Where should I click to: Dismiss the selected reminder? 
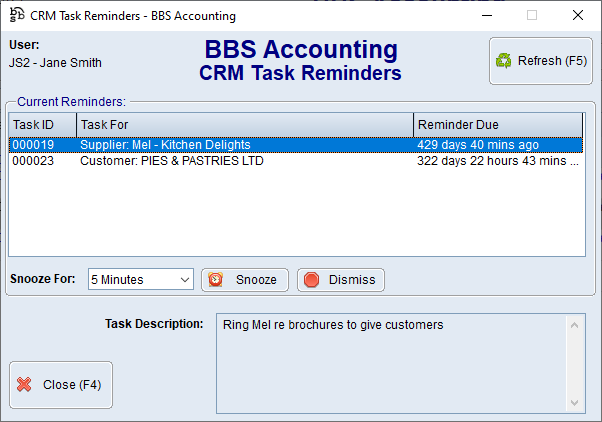click(x=341, y=280)
